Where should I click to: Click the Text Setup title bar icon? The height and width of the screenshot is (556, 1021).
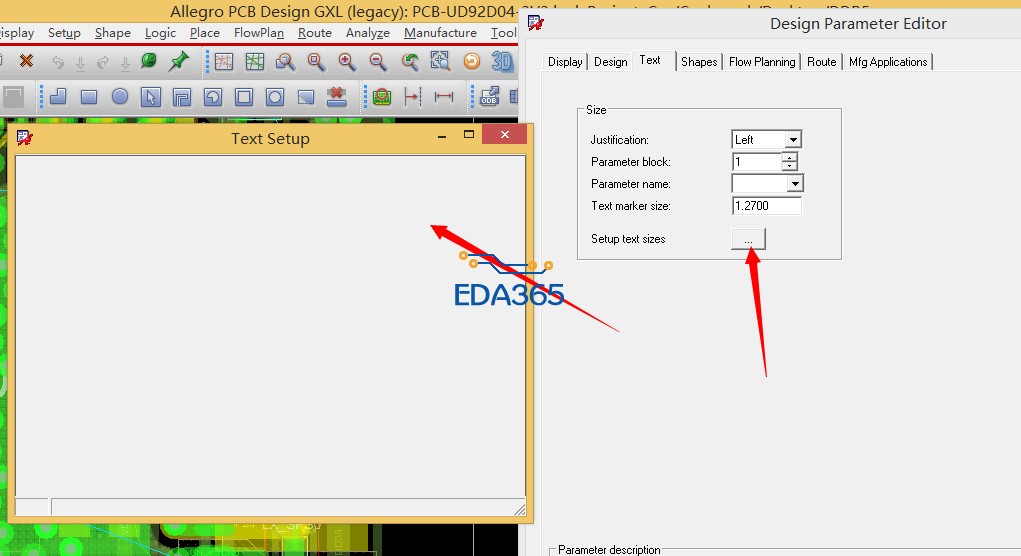tap(25, 138)
